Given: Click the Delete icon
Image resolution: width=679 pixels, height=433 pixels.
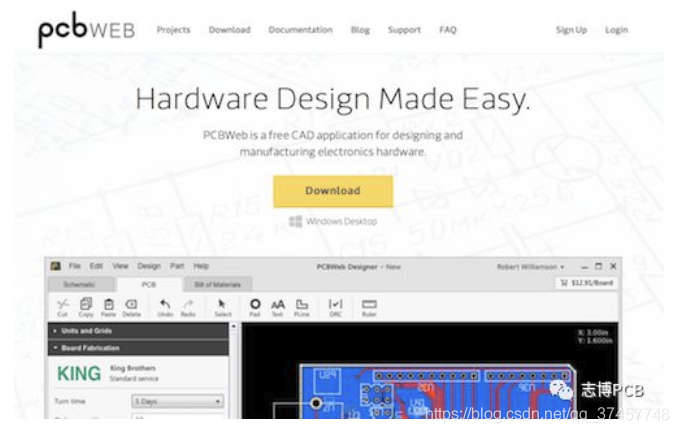Looking at the screenshot, I should pyautogui.click(x=131, y=307).
